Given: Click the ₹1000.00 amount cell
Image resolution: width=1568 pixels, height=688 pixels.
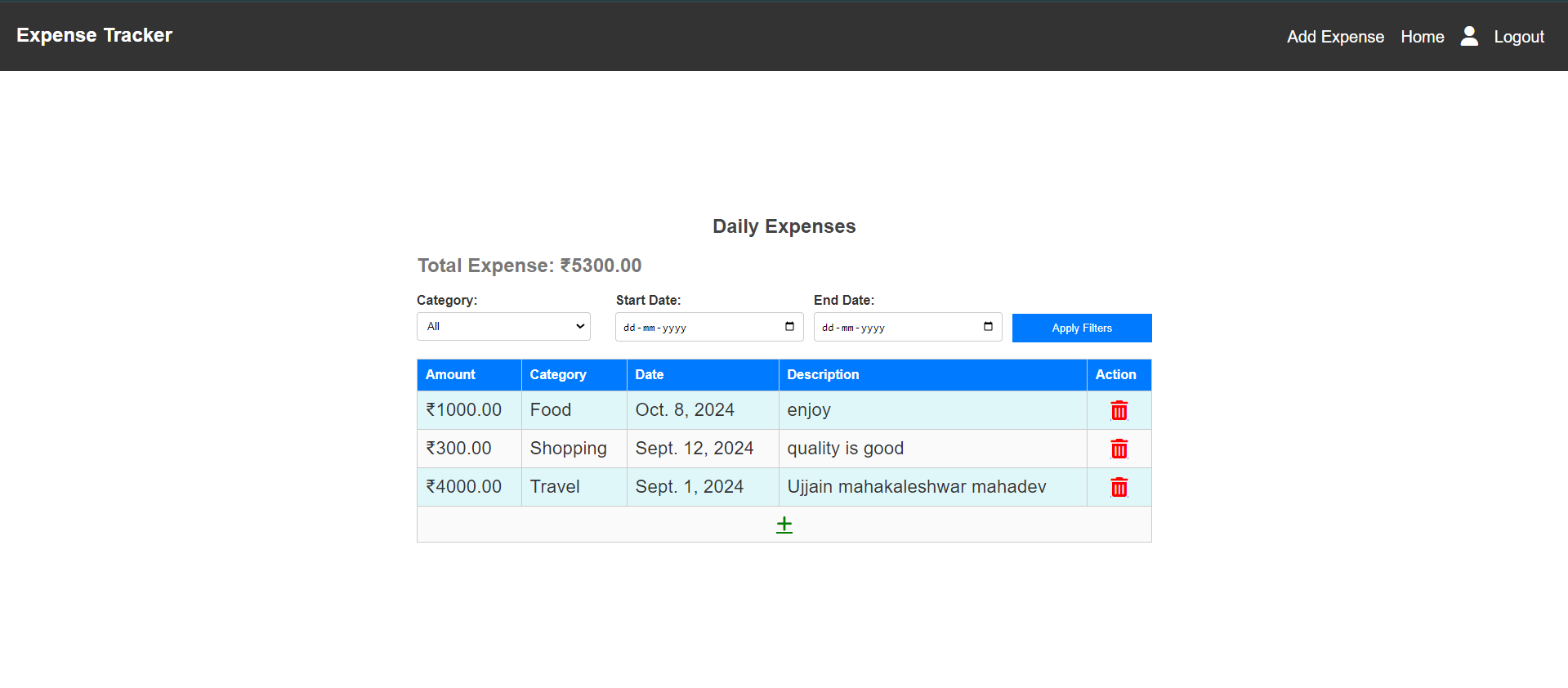Looking at the screenshot, I should pos(464,410).
